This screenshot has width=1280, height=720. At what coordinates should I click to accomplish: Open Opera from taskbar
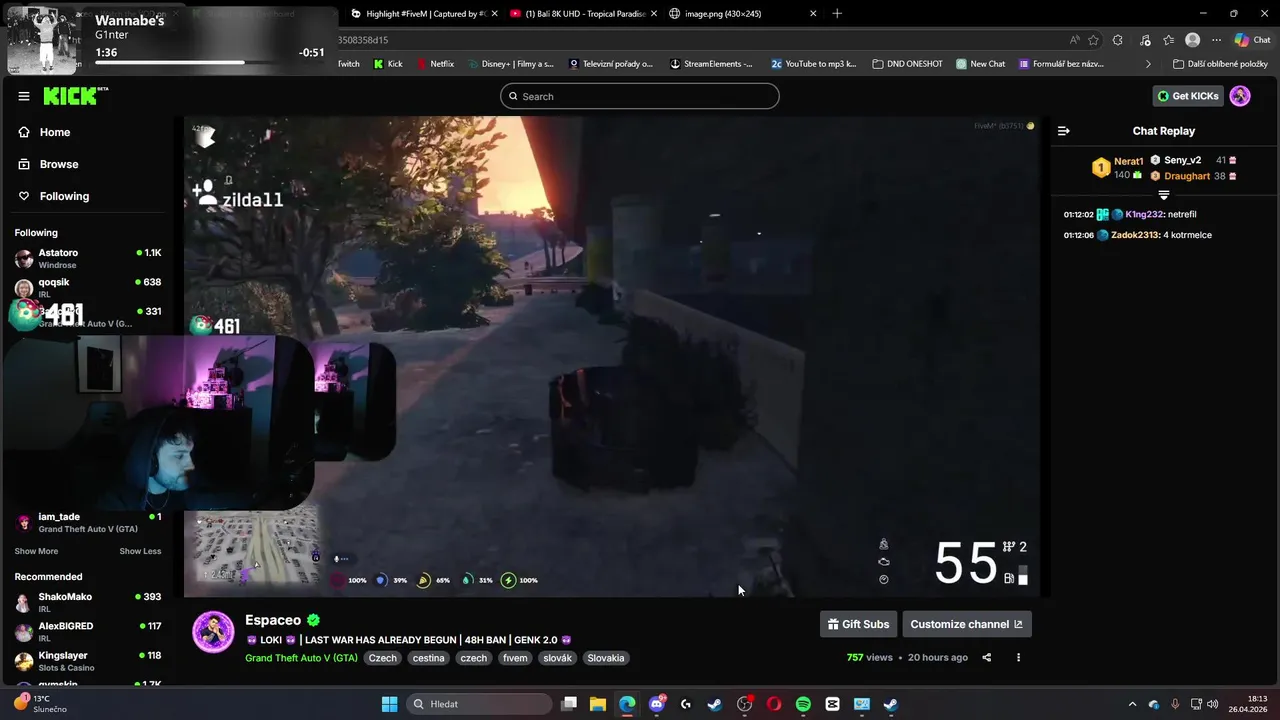pos(774,704)
